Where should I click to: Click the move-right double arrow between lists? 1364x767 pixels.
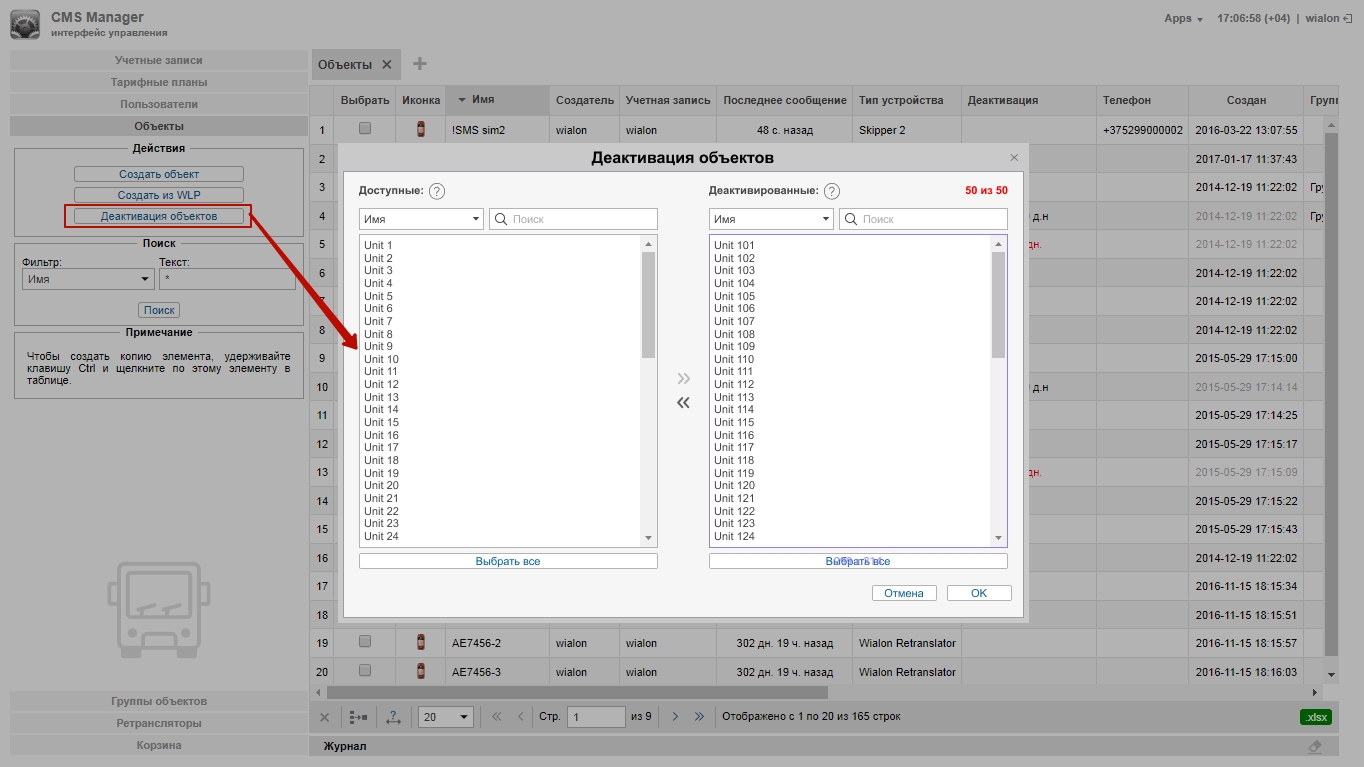pos(683,379)
